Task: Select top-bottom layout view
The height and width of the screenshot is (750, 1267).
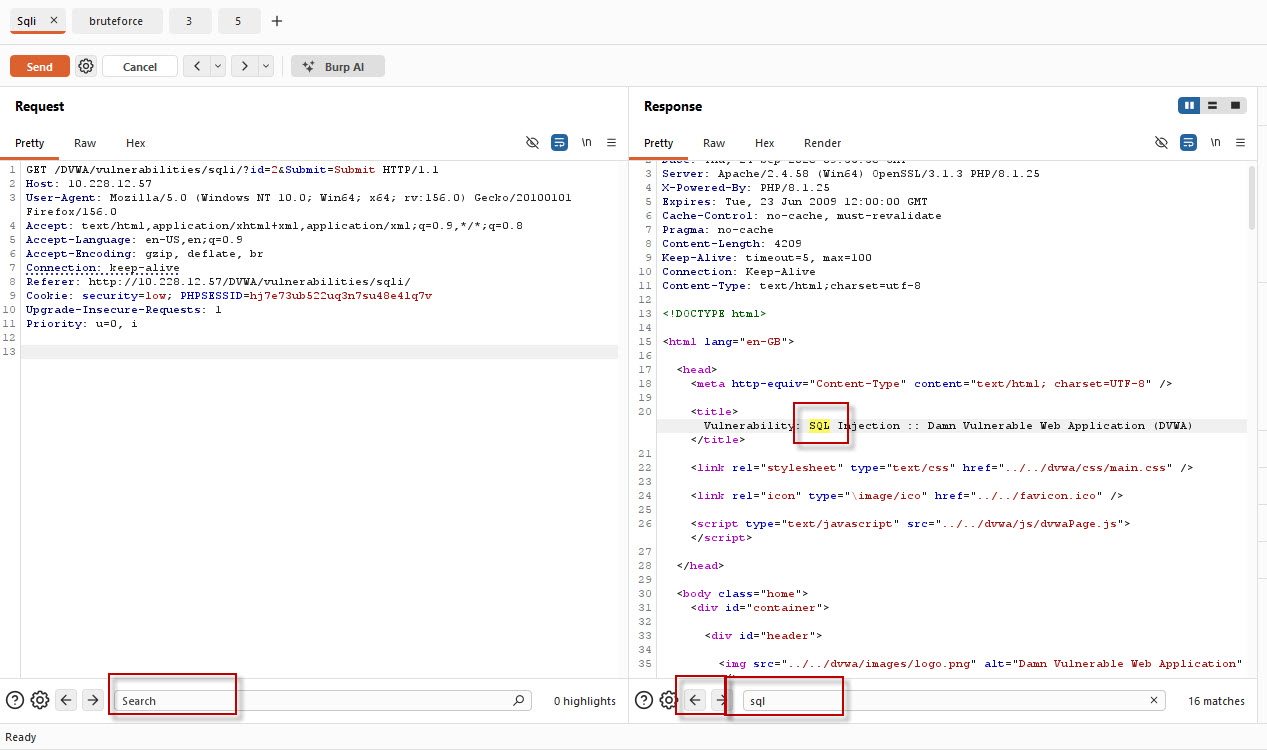Action: pyautogui.click(x=1212, y=105)
